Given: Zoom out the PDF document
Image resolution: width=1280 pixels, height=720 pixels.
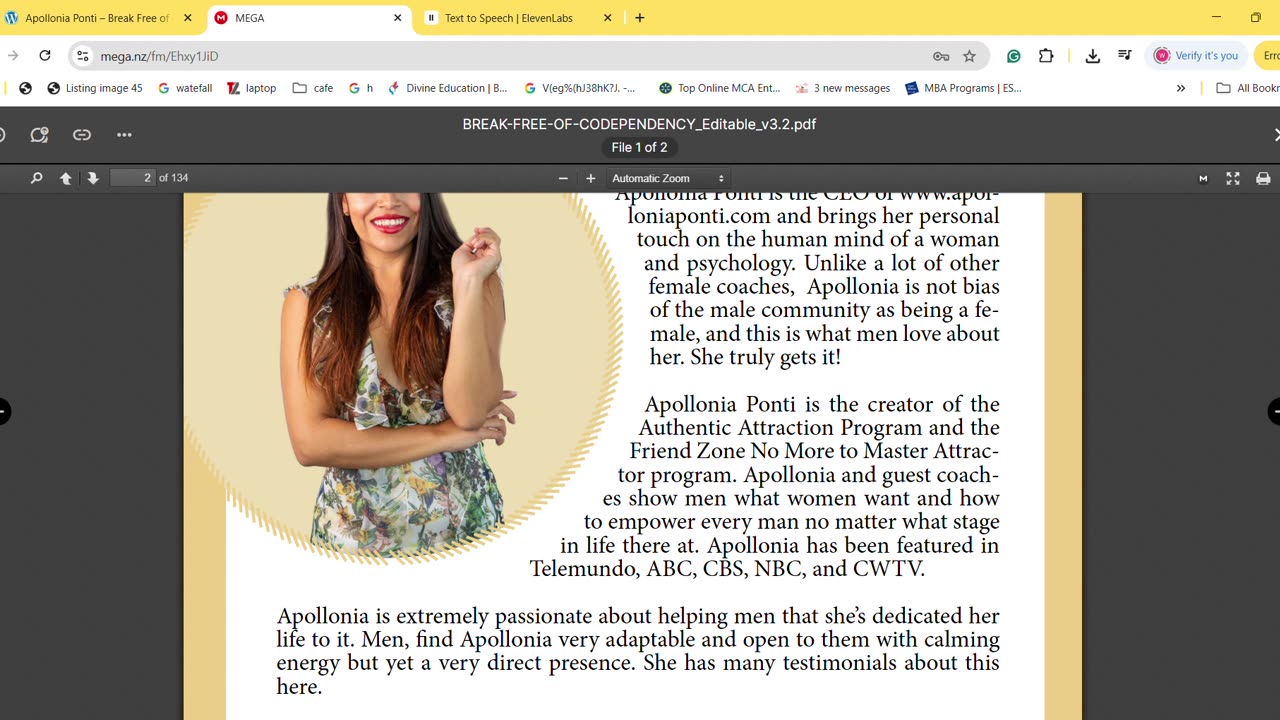Looking at the screenshot, I should (563, 178).
